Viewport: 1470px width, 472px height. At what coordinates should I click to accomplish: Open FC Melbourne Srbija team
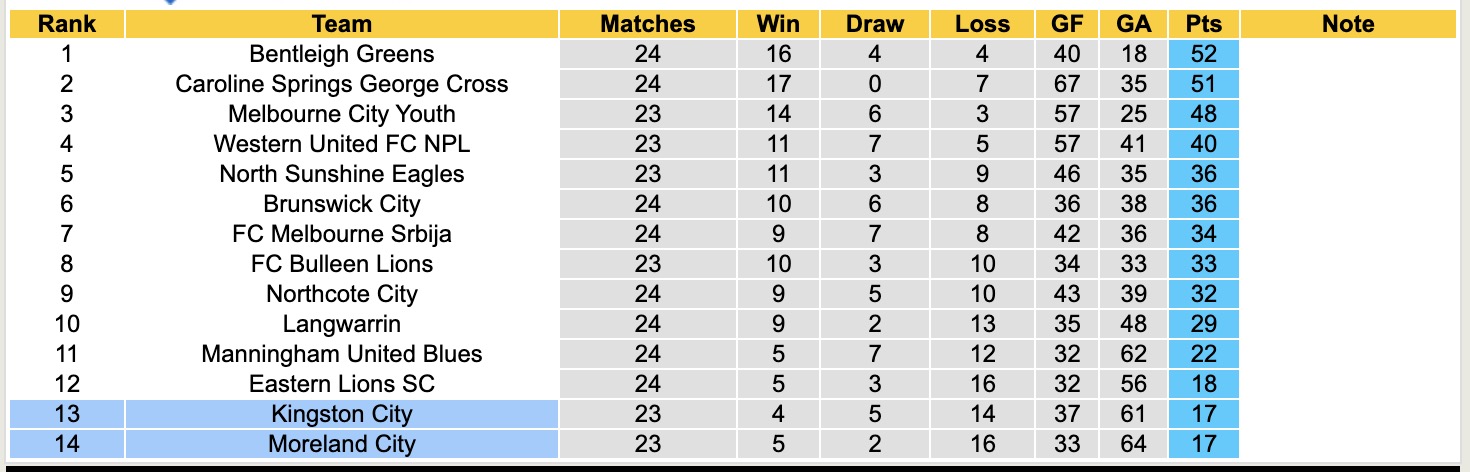tap(341, 234)
